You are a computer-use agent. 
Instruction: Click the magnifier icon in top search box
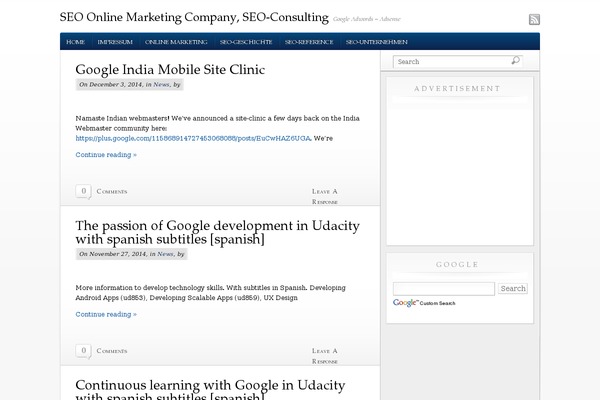[515, 60]
